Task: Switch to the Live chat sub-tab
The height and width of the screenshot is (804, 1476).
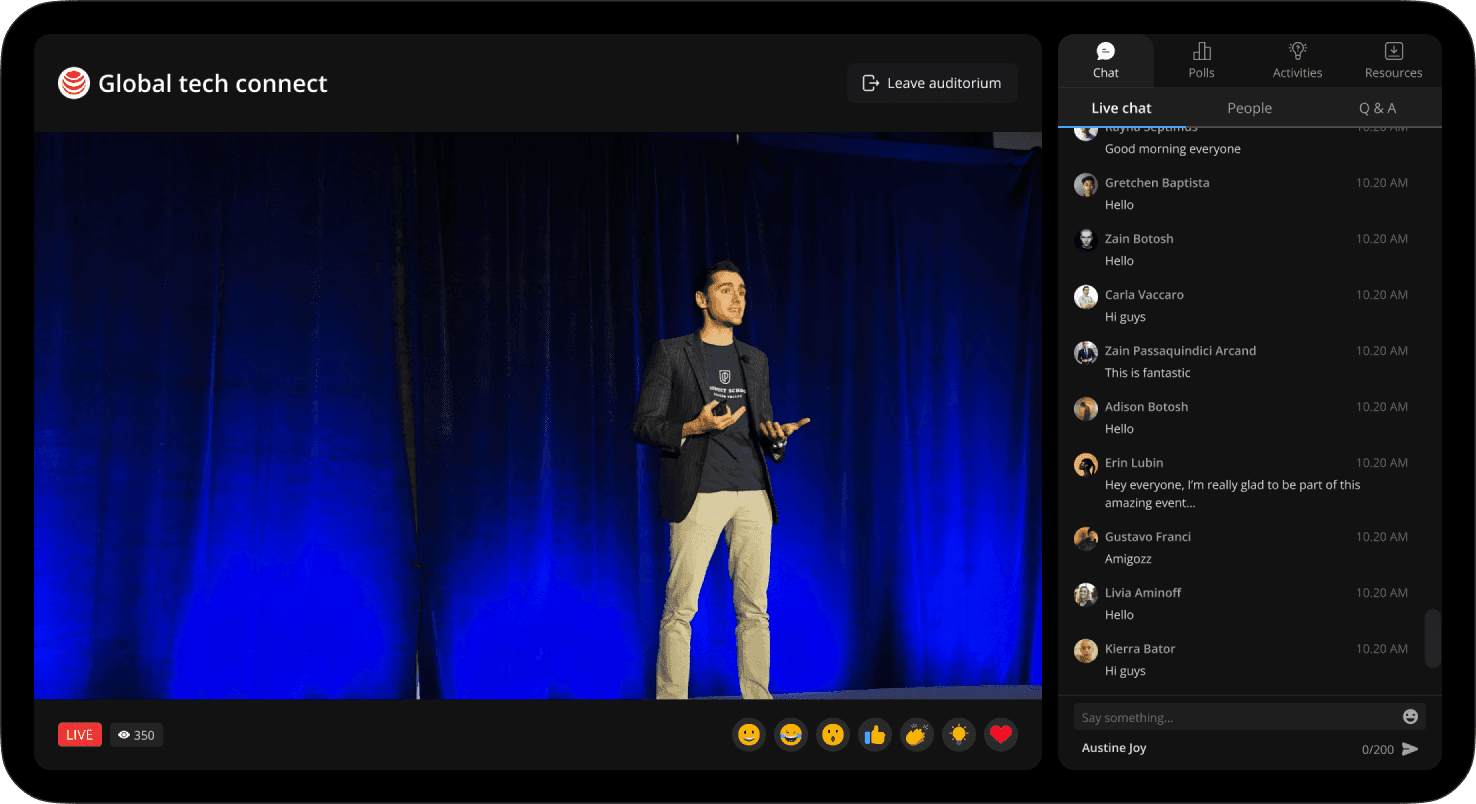Action: (x=1121, y=108)
